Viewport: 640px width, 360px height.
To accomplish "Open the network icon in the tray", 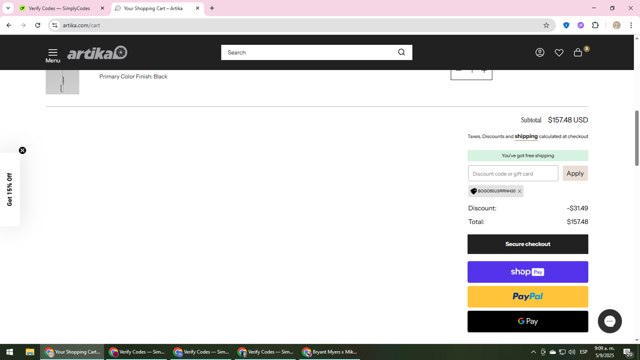I will (x=562, y=352).
